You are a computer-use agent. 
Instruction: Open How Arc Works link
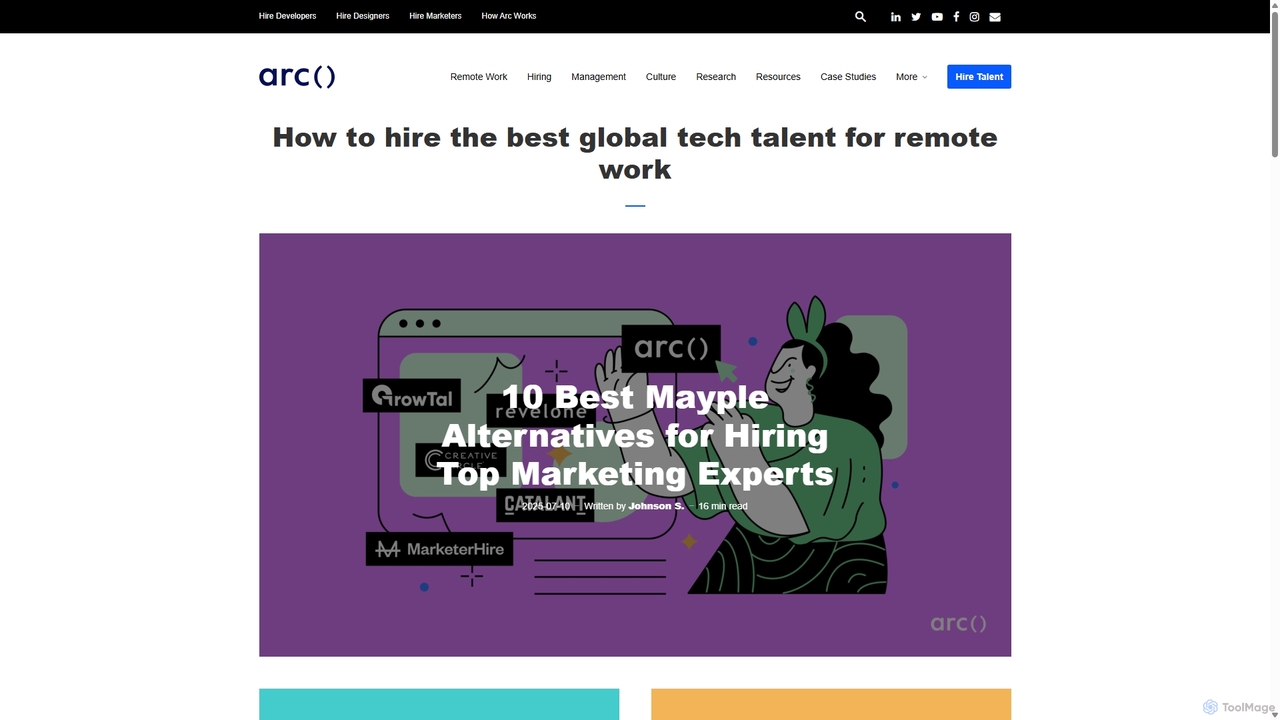pyautogui.click(x=508, y=16)
